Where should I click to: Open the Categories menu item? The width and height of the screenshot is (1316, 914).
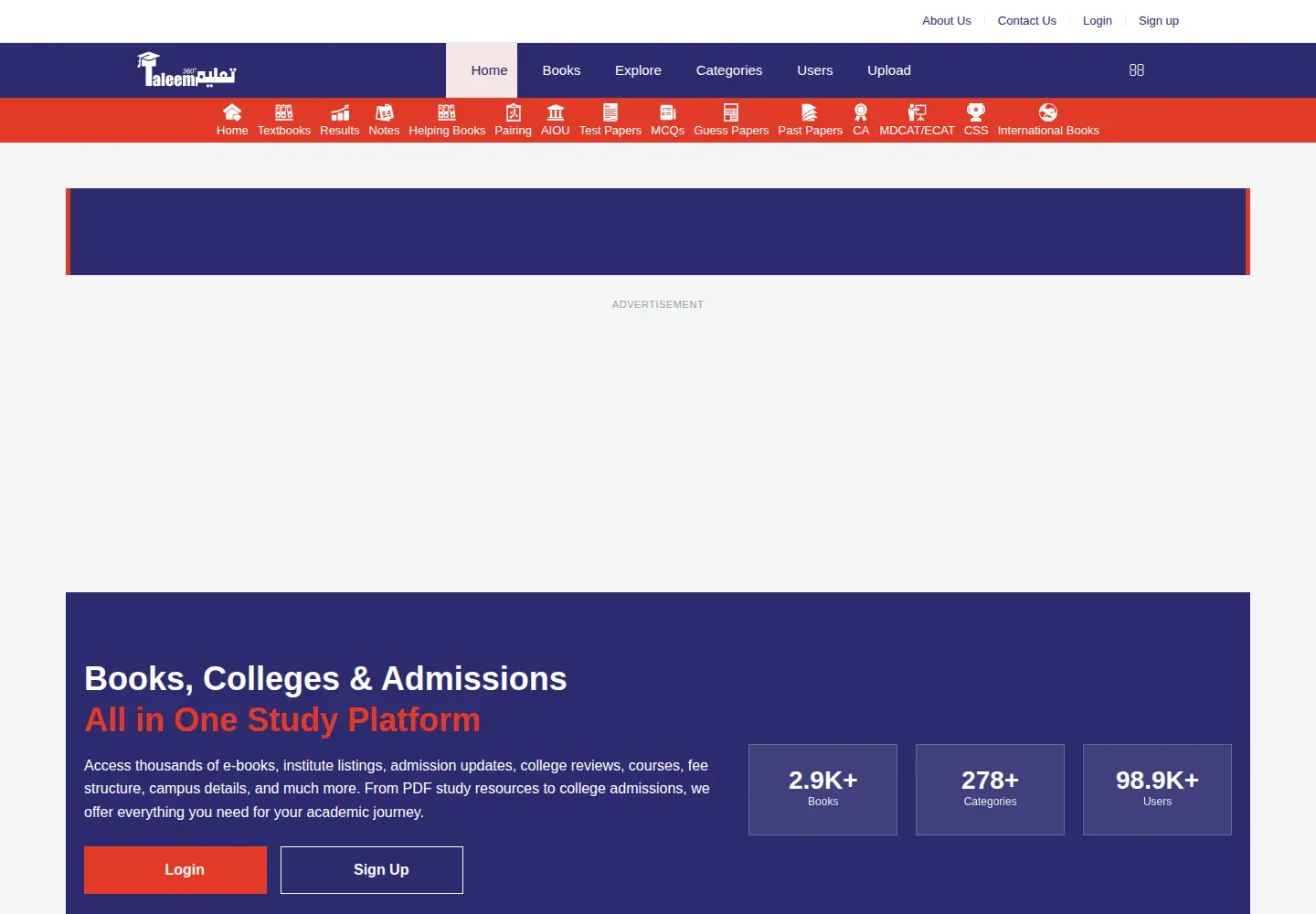[729, 70]
